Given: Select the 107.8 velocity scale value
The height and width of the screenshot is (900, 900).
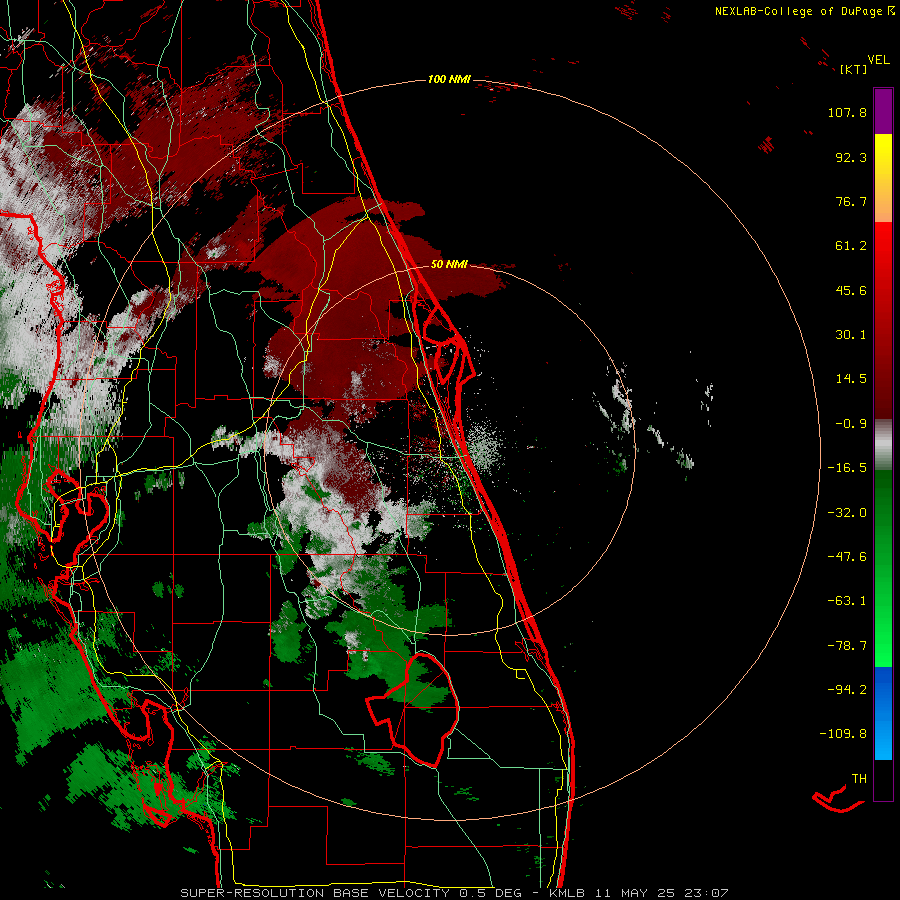Looking at the screenshot, I should click(847, 112).
